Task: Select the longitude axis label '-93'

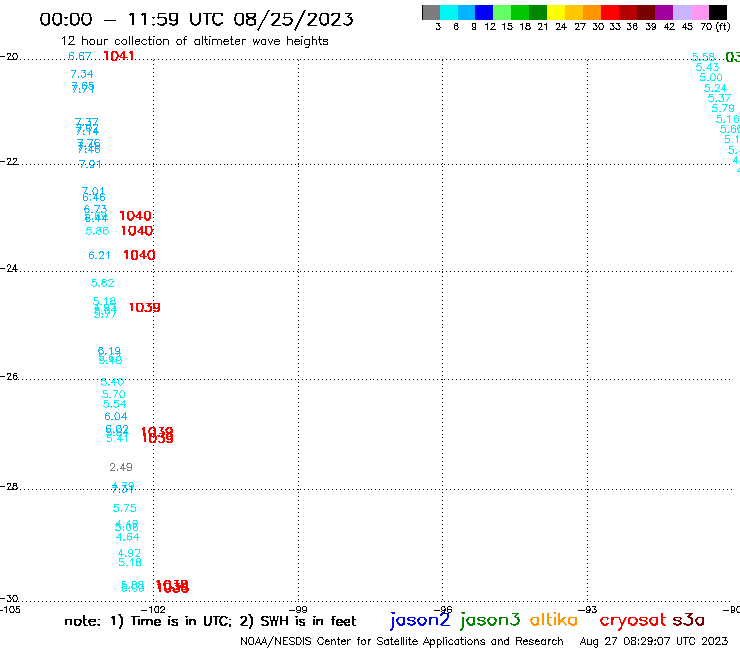Action: [588, 609]
